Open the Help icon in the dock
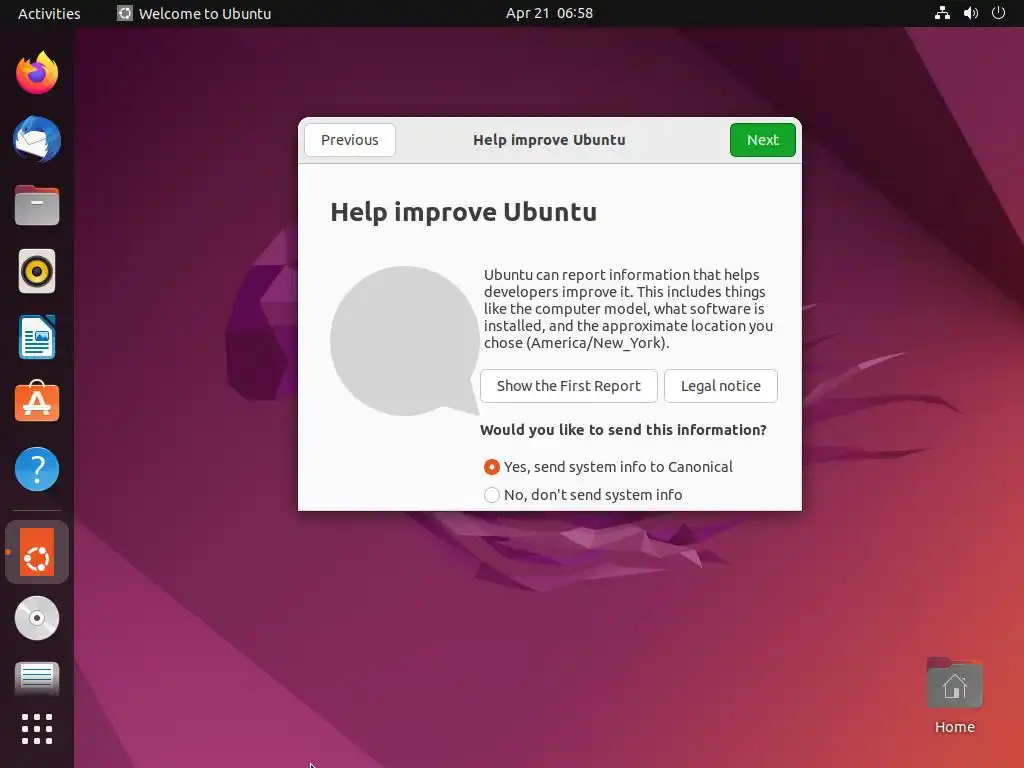This screenshot has width=1024, height=768. (37, 469)
